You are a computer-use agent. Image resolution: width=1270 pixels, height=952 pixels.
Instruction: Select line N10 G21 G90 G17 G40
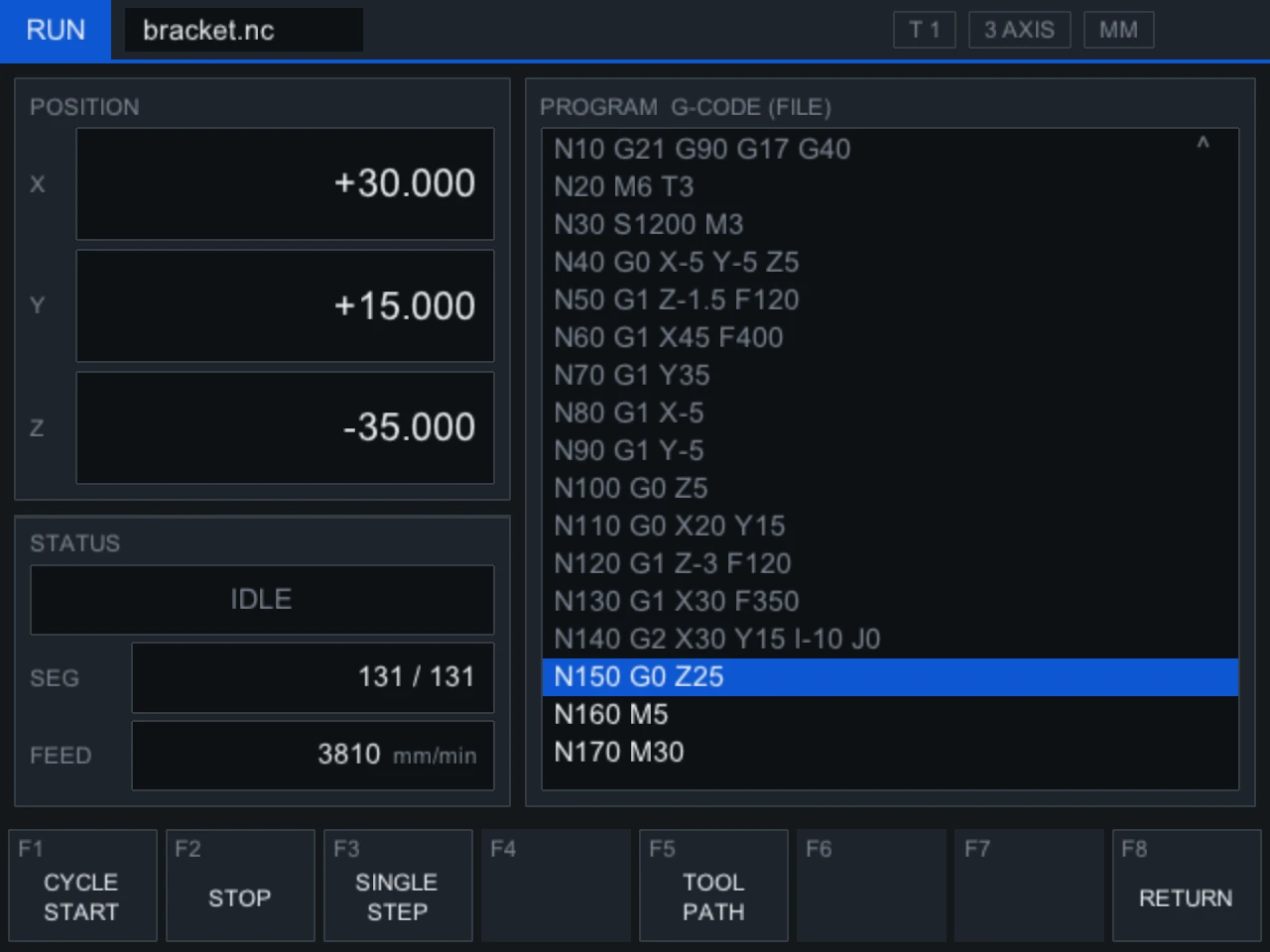point(890,149)
